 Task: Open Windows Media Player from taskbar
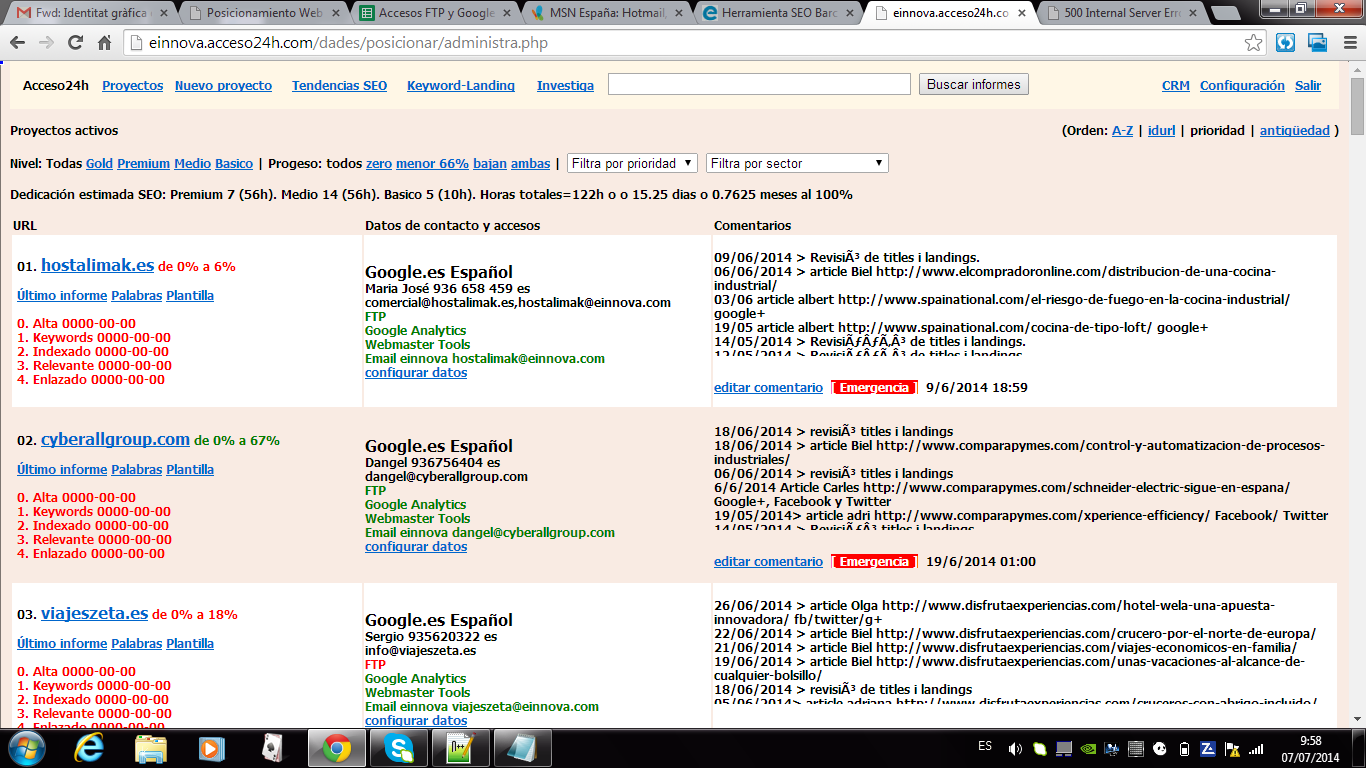point(211,748)
